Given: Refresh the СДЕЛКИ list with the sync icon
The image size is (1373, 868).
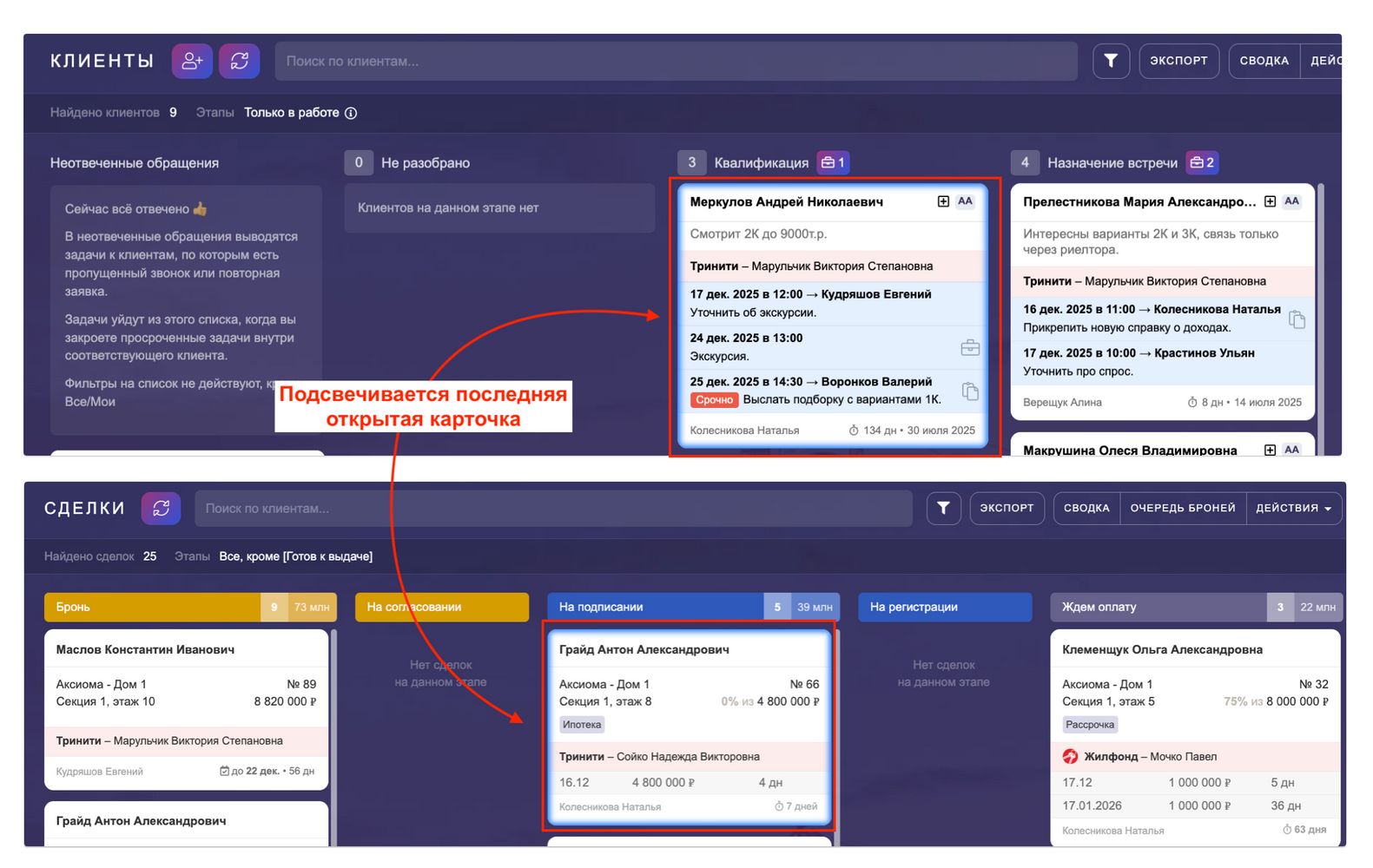Looking at the screenshot, I should [x=162, y=509].
